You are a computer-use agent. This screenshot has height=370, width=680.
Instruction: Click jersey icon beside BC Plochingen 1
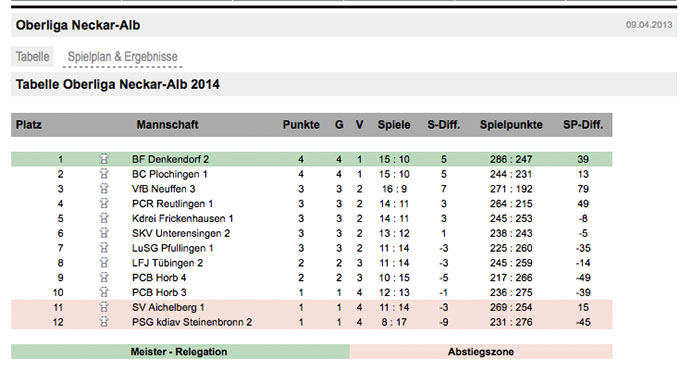coord(104,174)
